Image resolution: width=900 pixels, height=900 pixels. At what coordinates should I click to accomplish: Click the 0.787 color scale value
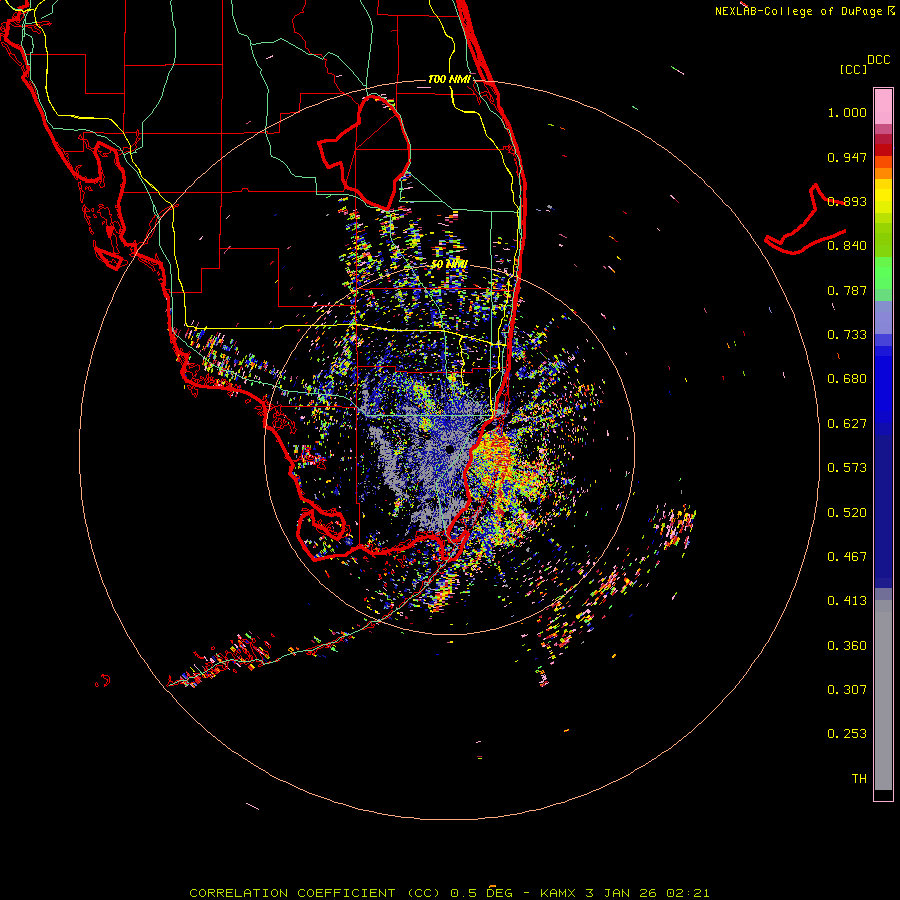(847, 290)
